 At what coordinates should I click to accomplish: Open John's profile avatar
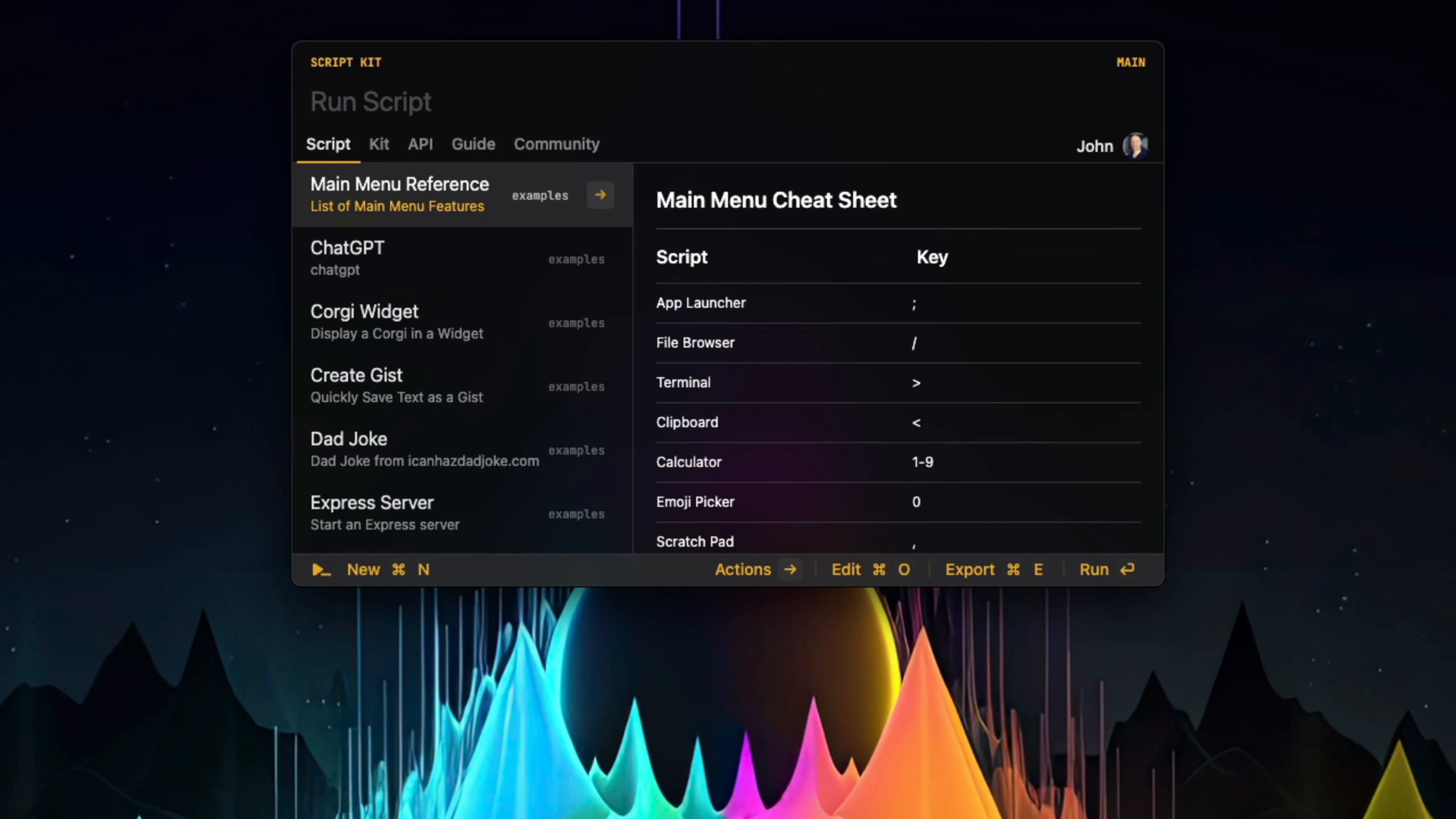pos(1135,146)
